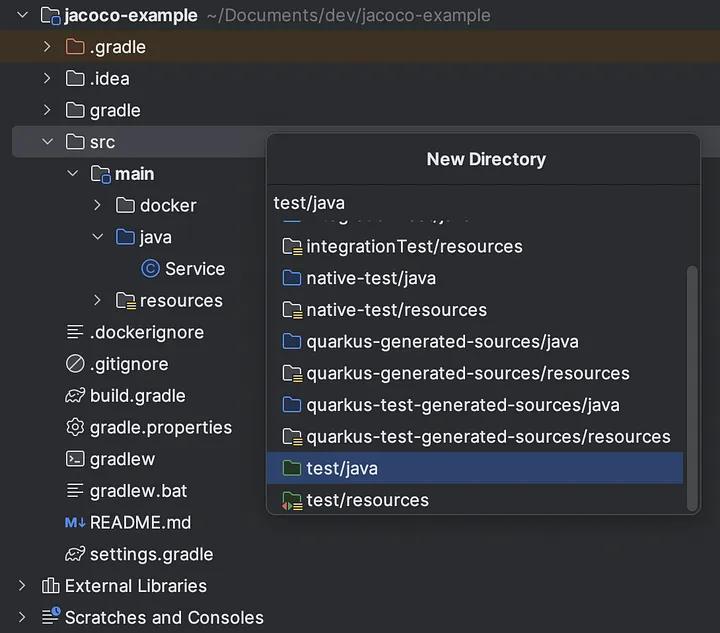Screen dimensions: 720x633
Task: Click the src folder icon
Action: pos(75,142)
